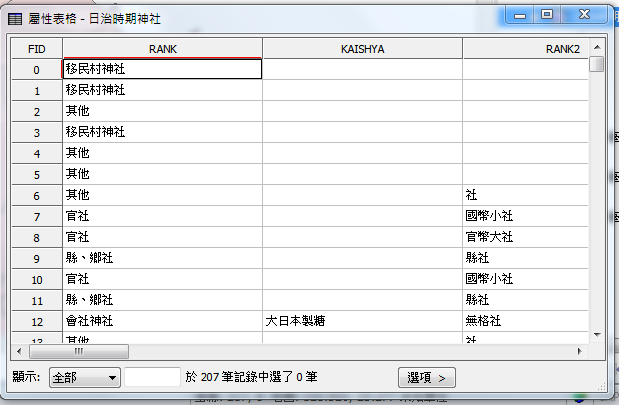Viewport: 619px width, 405px height.
Task: Click the RANK column header
Action: (x=162, y=48)
